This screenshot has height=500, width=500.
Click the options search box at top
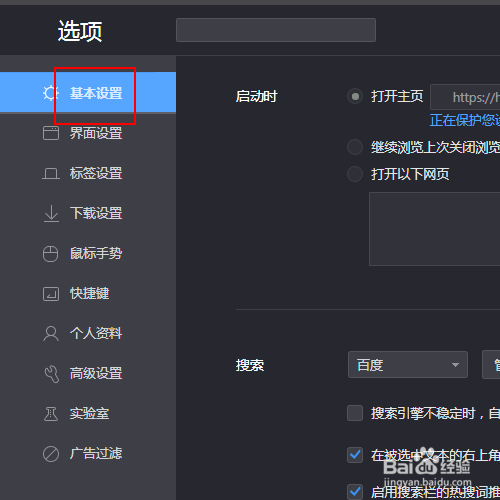pos(276,30)
